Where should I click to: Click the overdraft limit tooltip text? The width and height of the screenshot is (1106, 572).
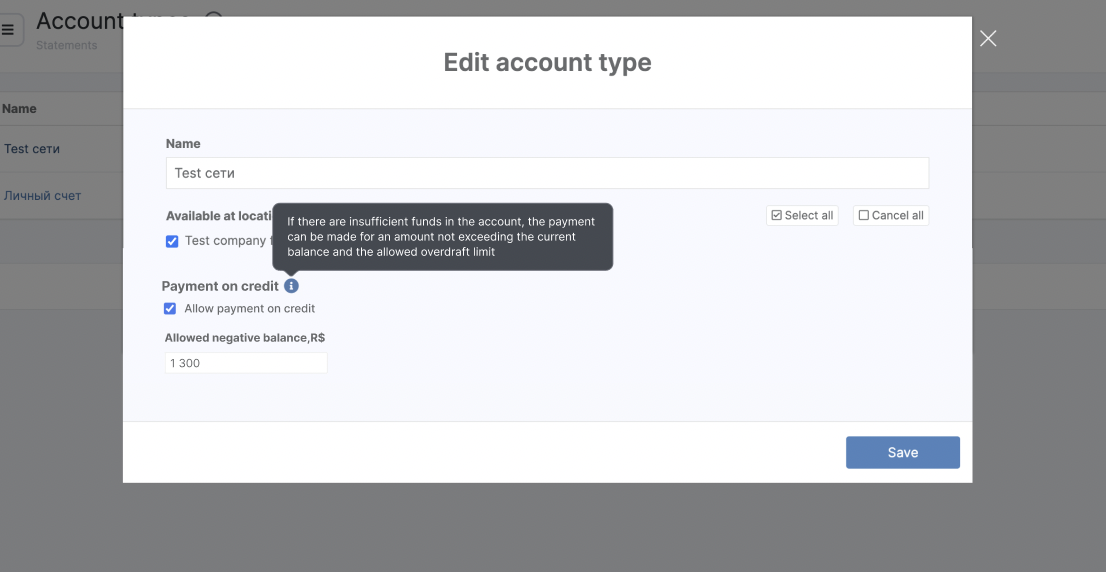click(x=441, y=237)
